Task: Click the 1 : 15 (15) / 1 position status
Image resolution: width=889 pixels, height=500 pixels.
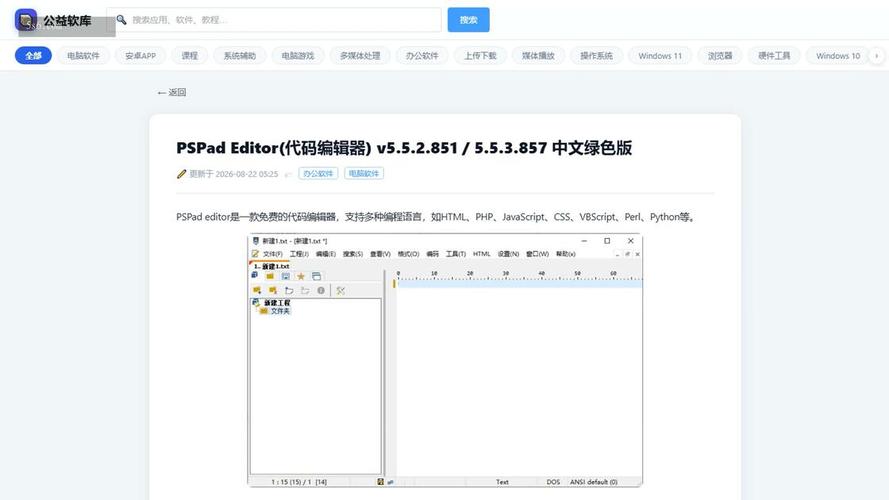Action: 299,482
